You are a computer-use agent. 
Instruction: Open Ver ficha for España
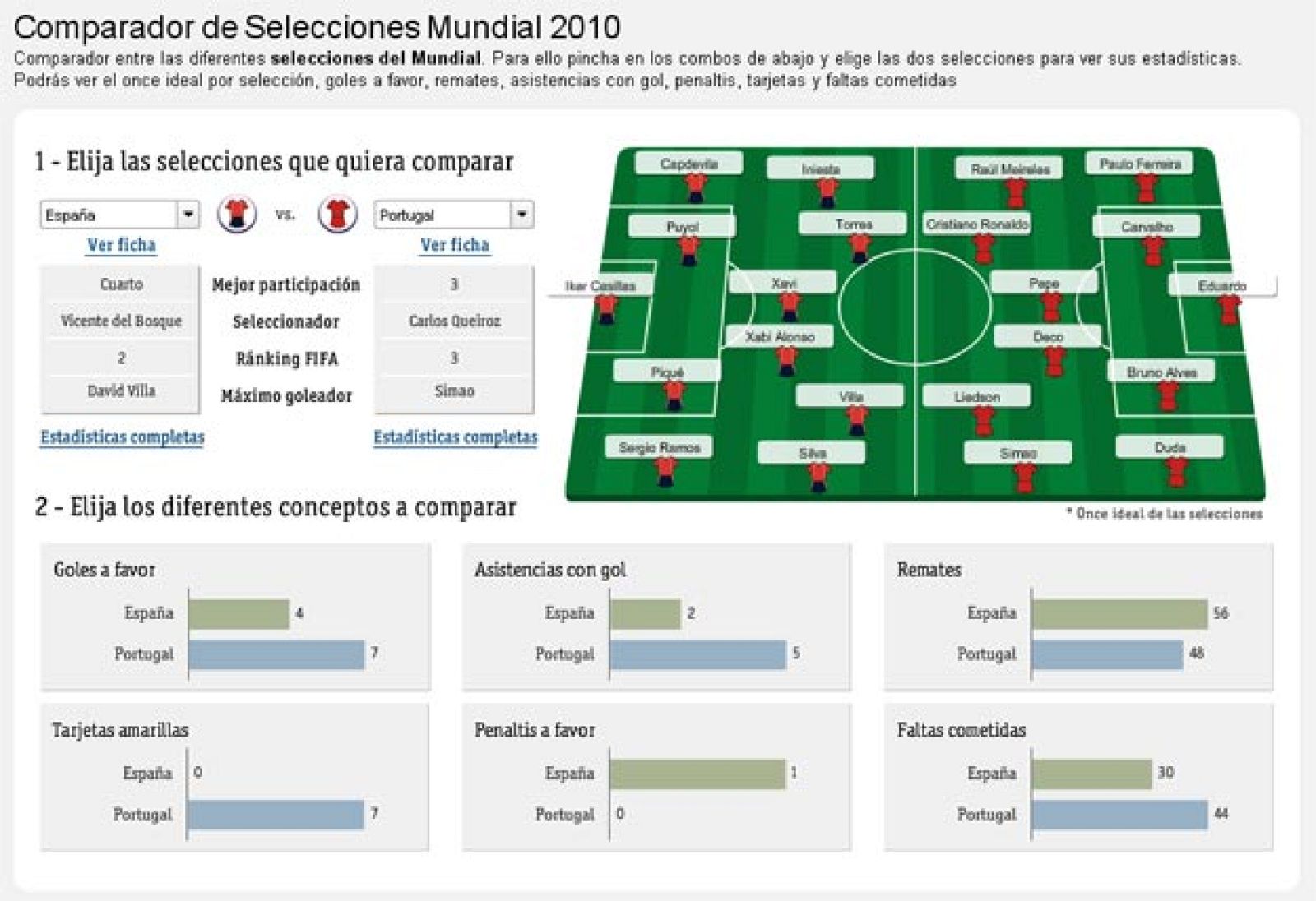[x=122, y=244]
